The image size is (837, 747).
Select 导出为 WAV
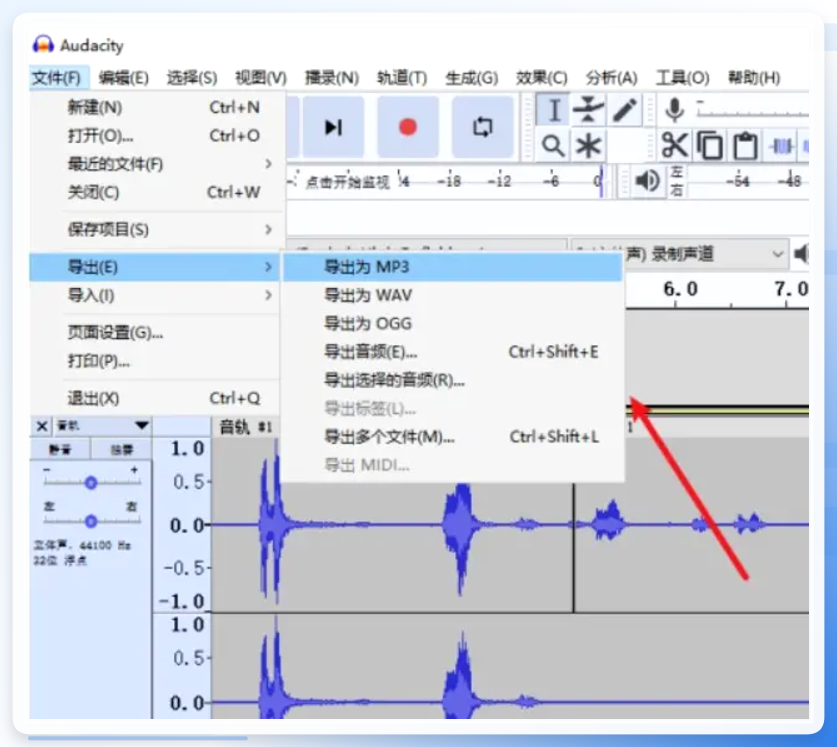click(x=453, y=295)
